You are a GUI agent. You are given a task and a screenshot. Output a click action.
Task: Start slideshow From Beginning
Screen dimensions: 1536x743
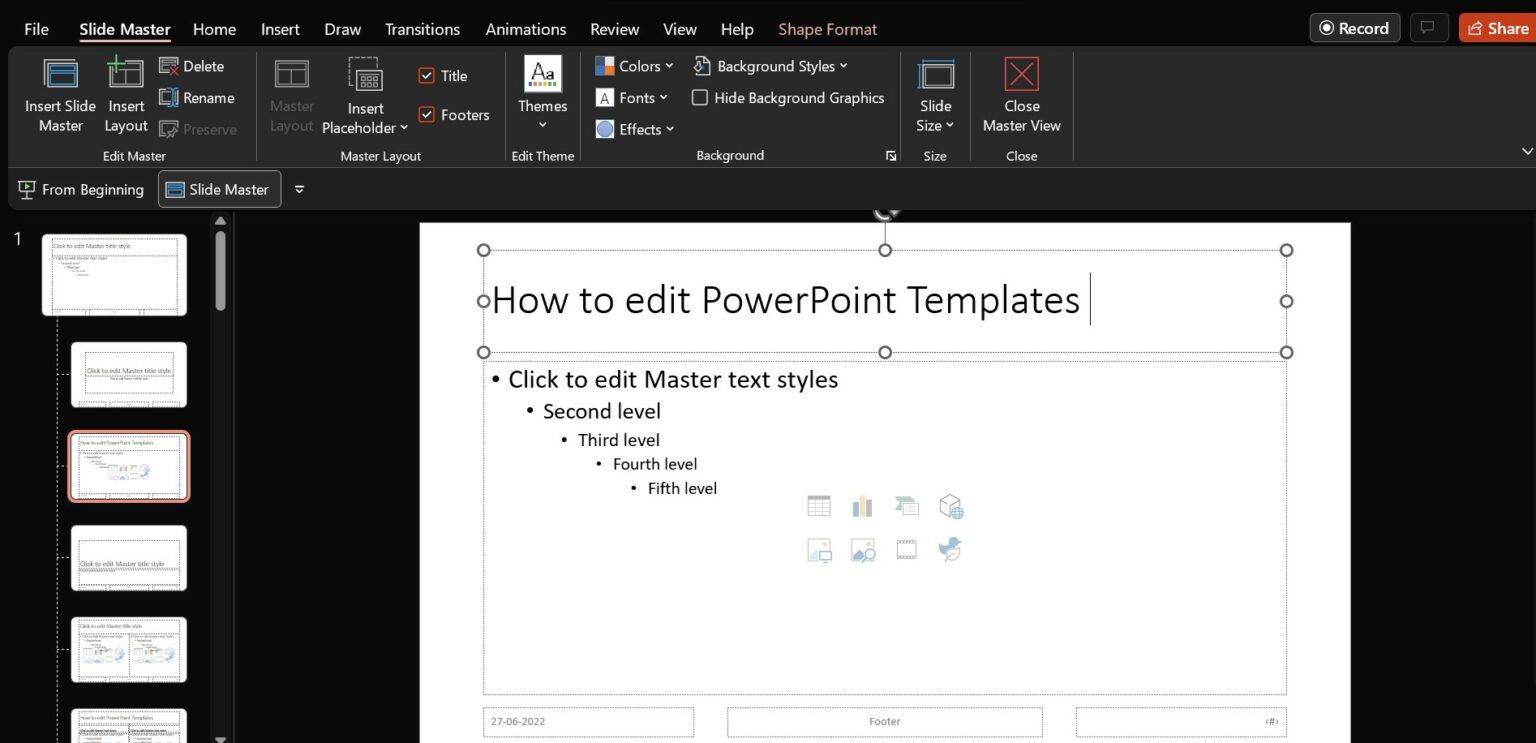[x=81, y=189]
